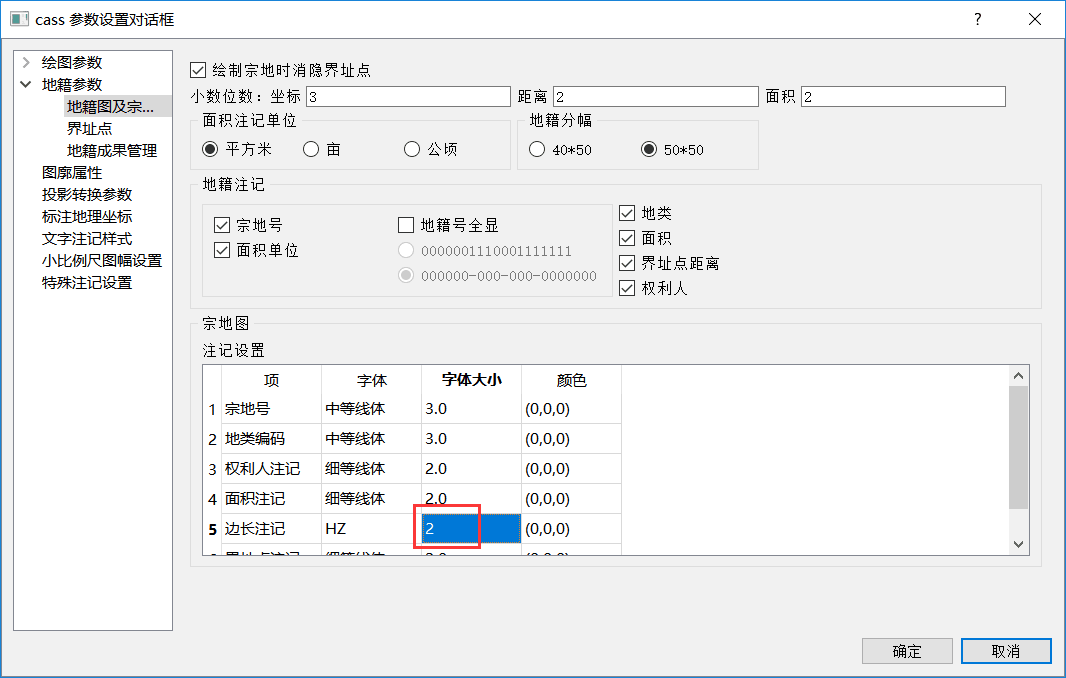The width and height of the screenshot is (1066, 678).
Task: Select 0000001110001111111 format radio button
Action: [406, 250]
